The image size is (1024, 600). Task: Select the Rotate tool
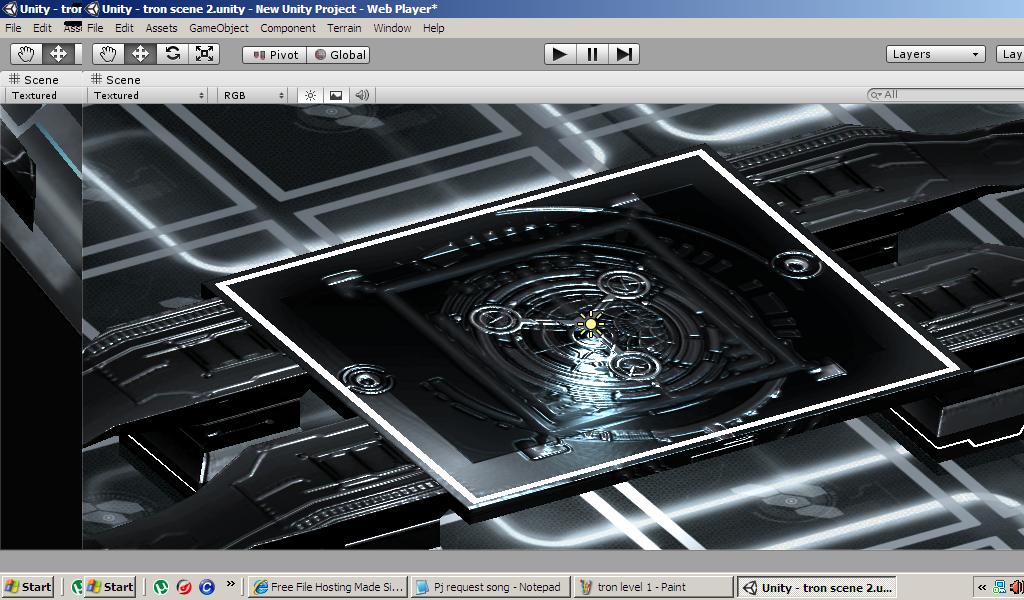point(173,54)
